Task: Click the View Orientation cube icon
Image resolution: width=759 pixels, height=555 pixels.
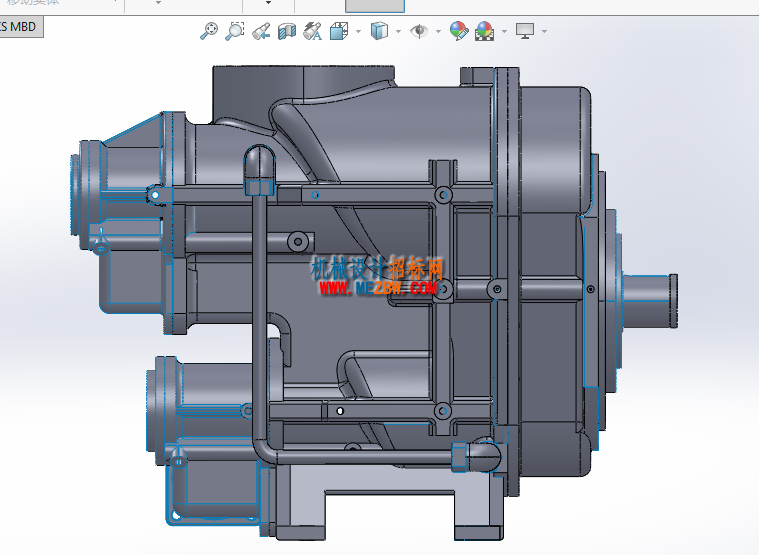Action: 339,31
